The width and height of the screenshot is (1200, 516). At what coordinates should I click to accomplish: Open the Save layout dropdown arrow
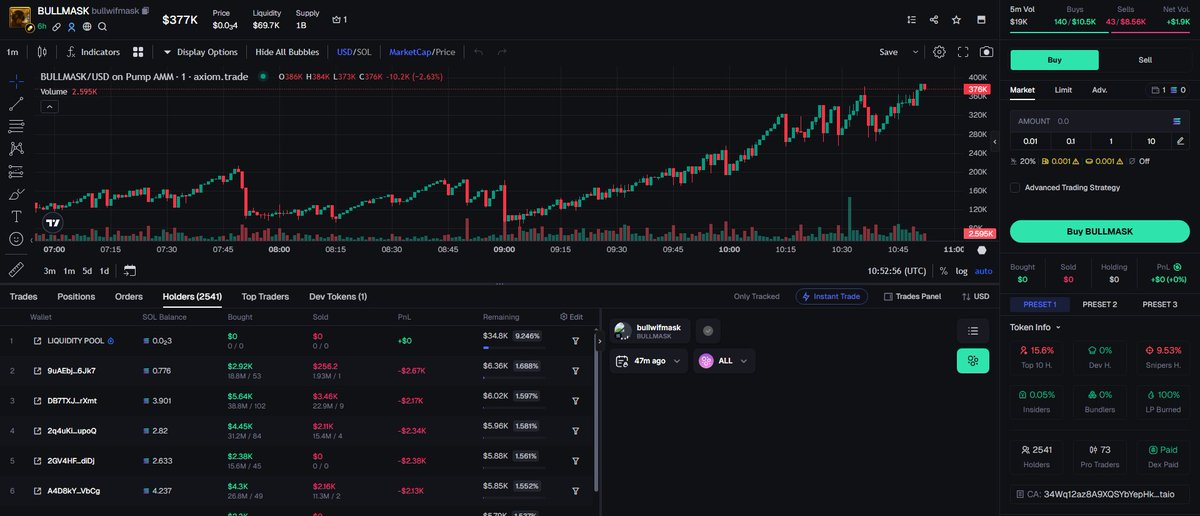pyautogui.click(x=914, y=51)
